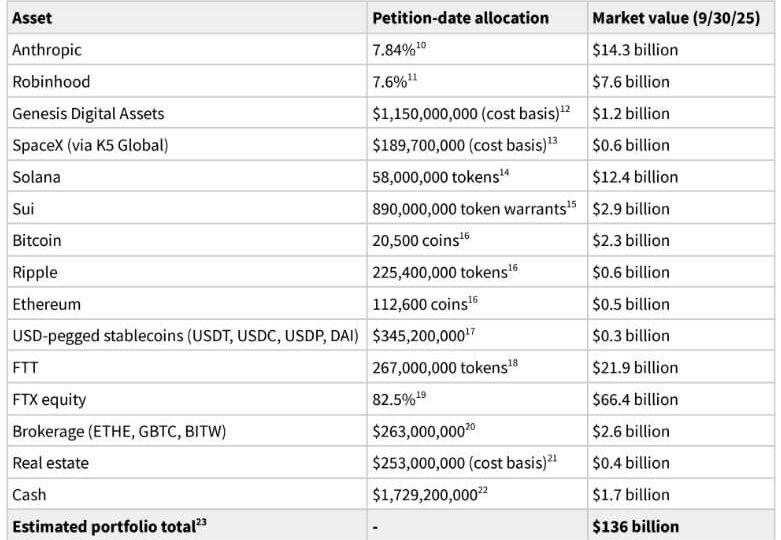The width and height of the screenshot is (781, 540).
Task: Click the FTX equity row label
Action: 49,399
